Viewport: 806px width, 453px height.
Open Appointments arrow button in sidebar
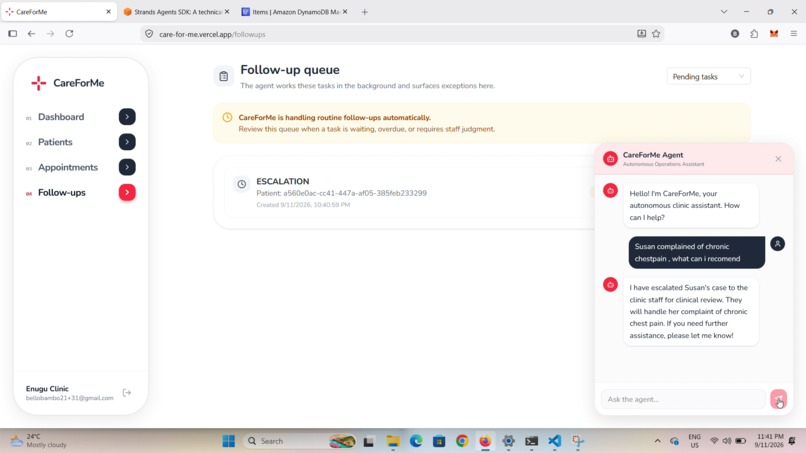click(127, 167)
